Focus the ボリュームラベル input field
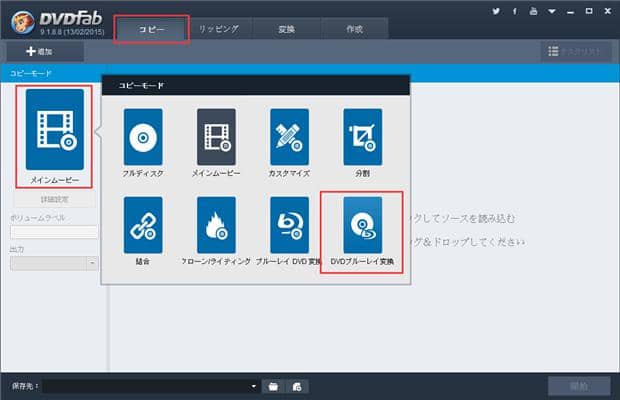The height and width of the screenshot is (400, 620). coord(54,232)
